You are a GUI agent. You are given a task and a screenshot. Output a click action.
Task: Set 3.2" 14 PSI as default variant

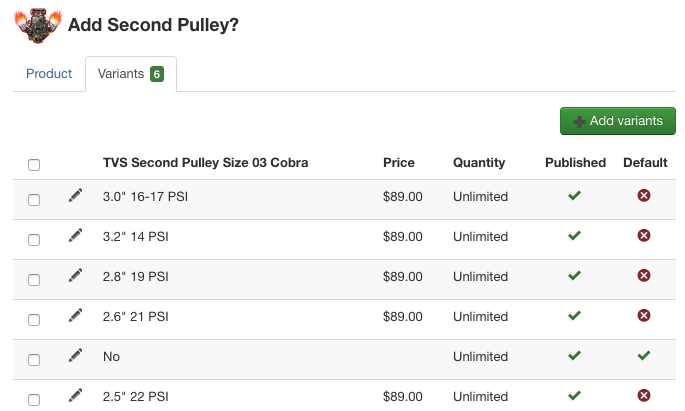[644, 236]
